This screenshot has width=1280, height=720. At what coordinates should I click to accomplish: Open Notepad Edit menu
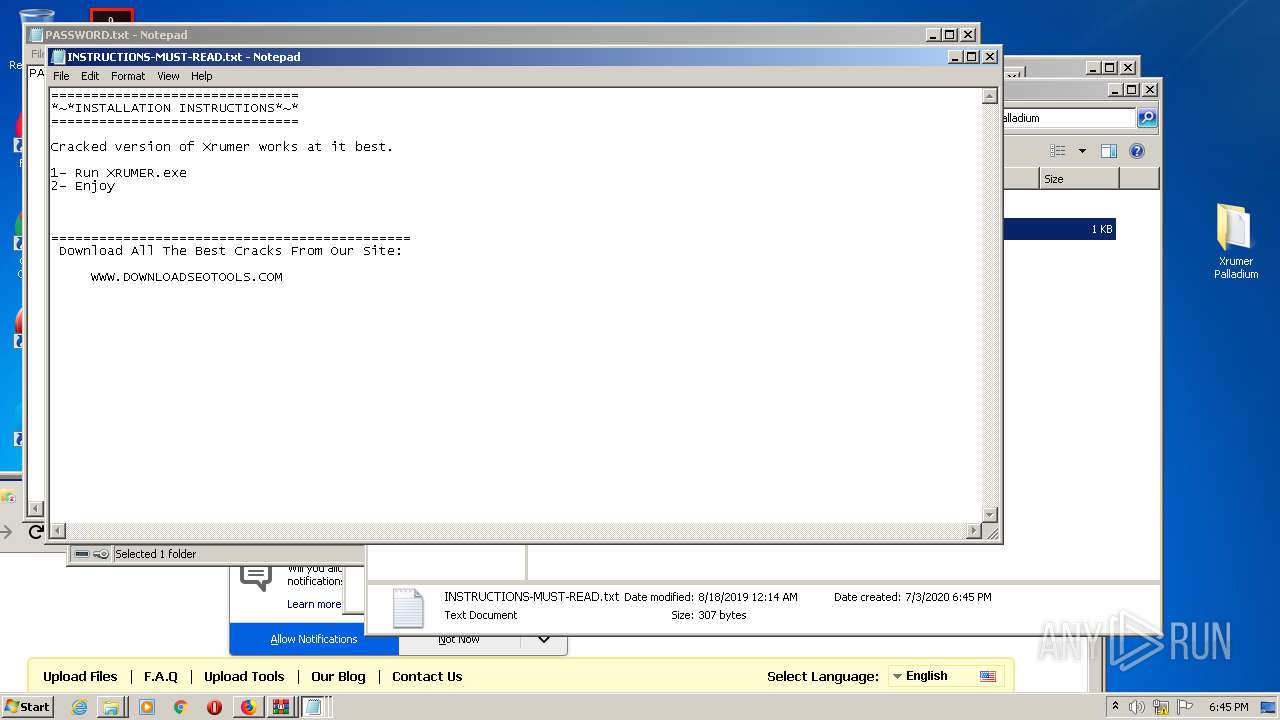coord(90,76)
